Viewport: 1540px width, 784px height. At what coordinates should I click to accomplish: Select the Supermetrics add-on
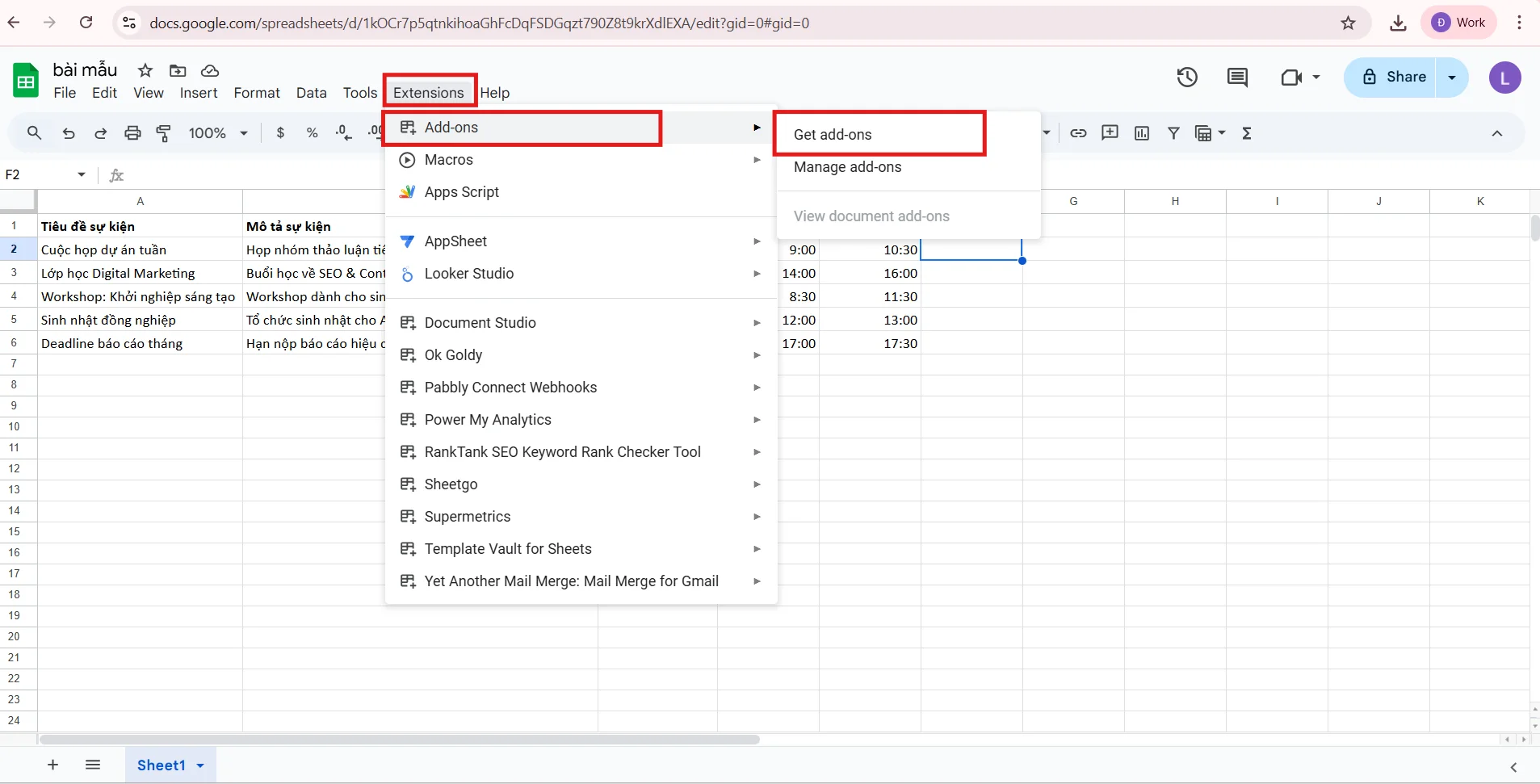tap(581, 517)
